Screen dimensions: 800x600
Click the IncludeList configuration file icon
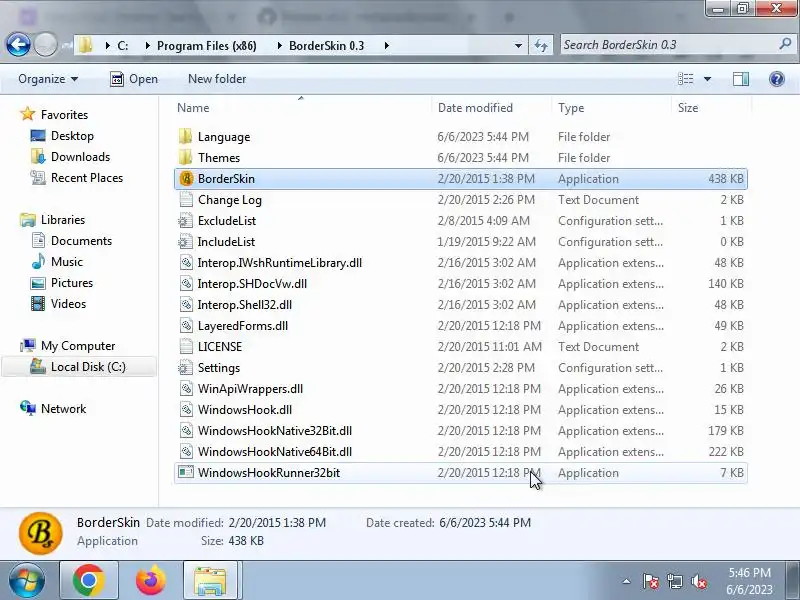(x=186, y=241)
